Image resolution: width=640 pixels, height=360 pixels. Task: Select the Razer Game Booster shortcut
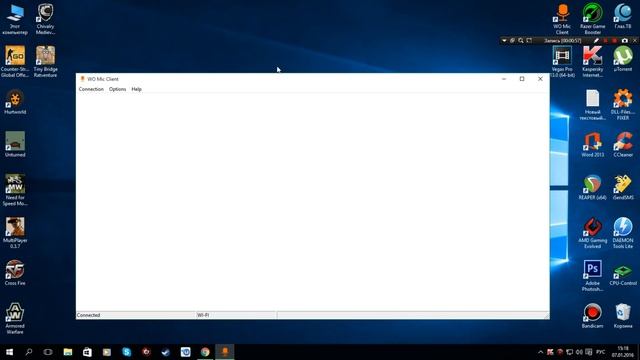(593, 19)
